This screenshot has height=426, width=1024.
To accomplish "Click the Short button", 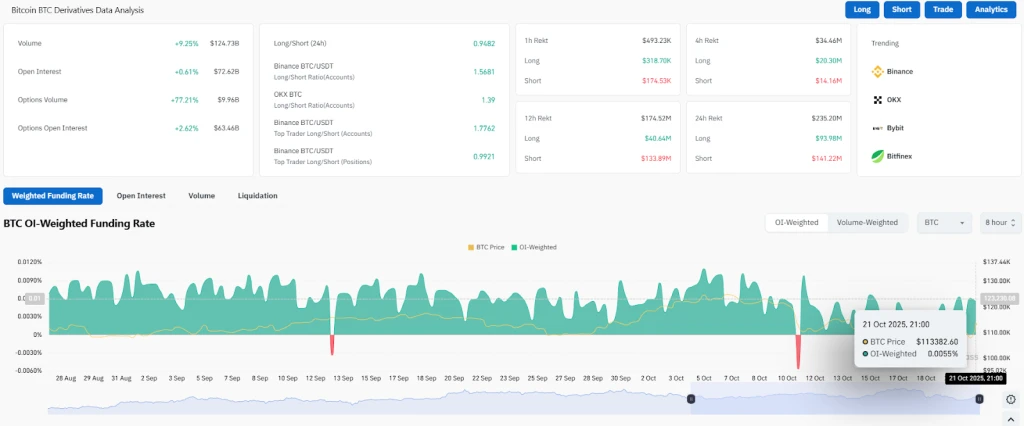I will pos(902,10).
